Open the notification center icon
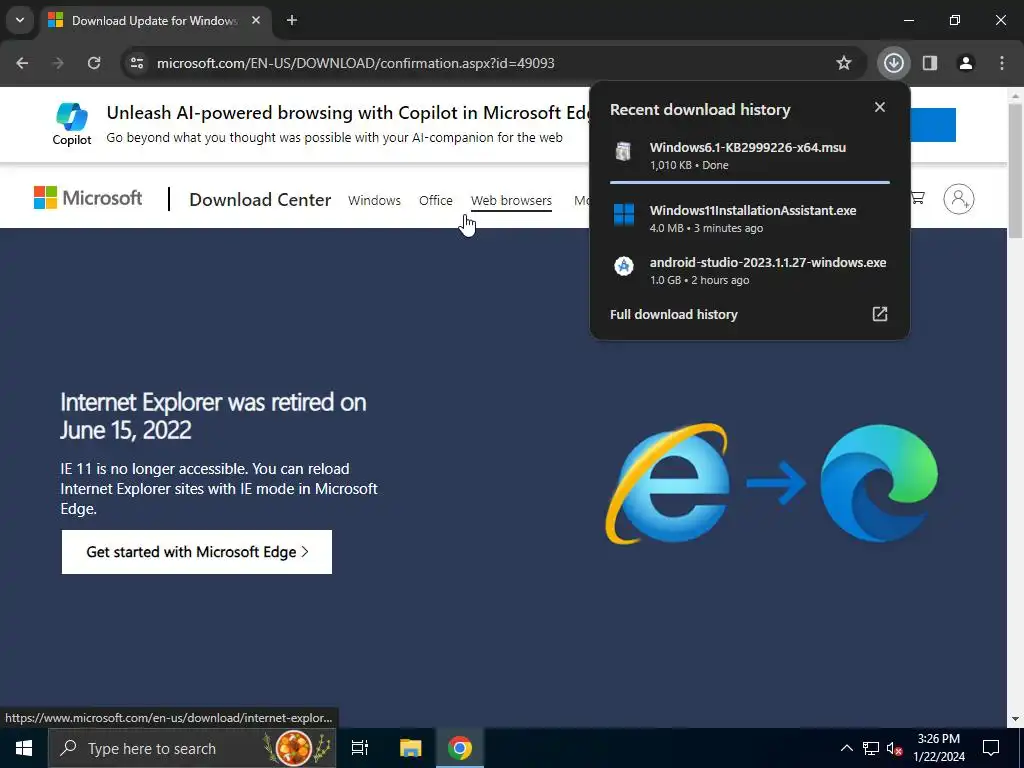This screenshot has height=768, width=1024. click(991, 748)
